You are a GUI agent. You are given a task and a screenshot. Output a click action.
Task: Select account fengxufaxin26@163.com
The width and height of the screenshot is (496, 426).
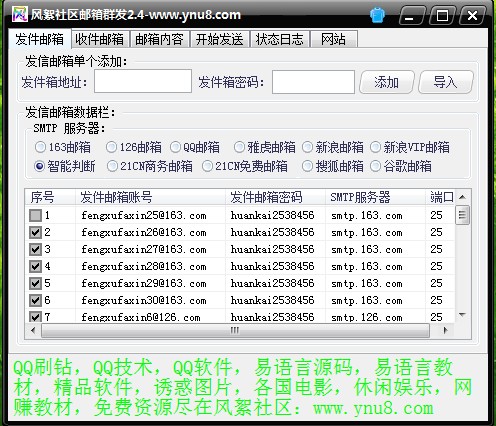coord(144,232)
